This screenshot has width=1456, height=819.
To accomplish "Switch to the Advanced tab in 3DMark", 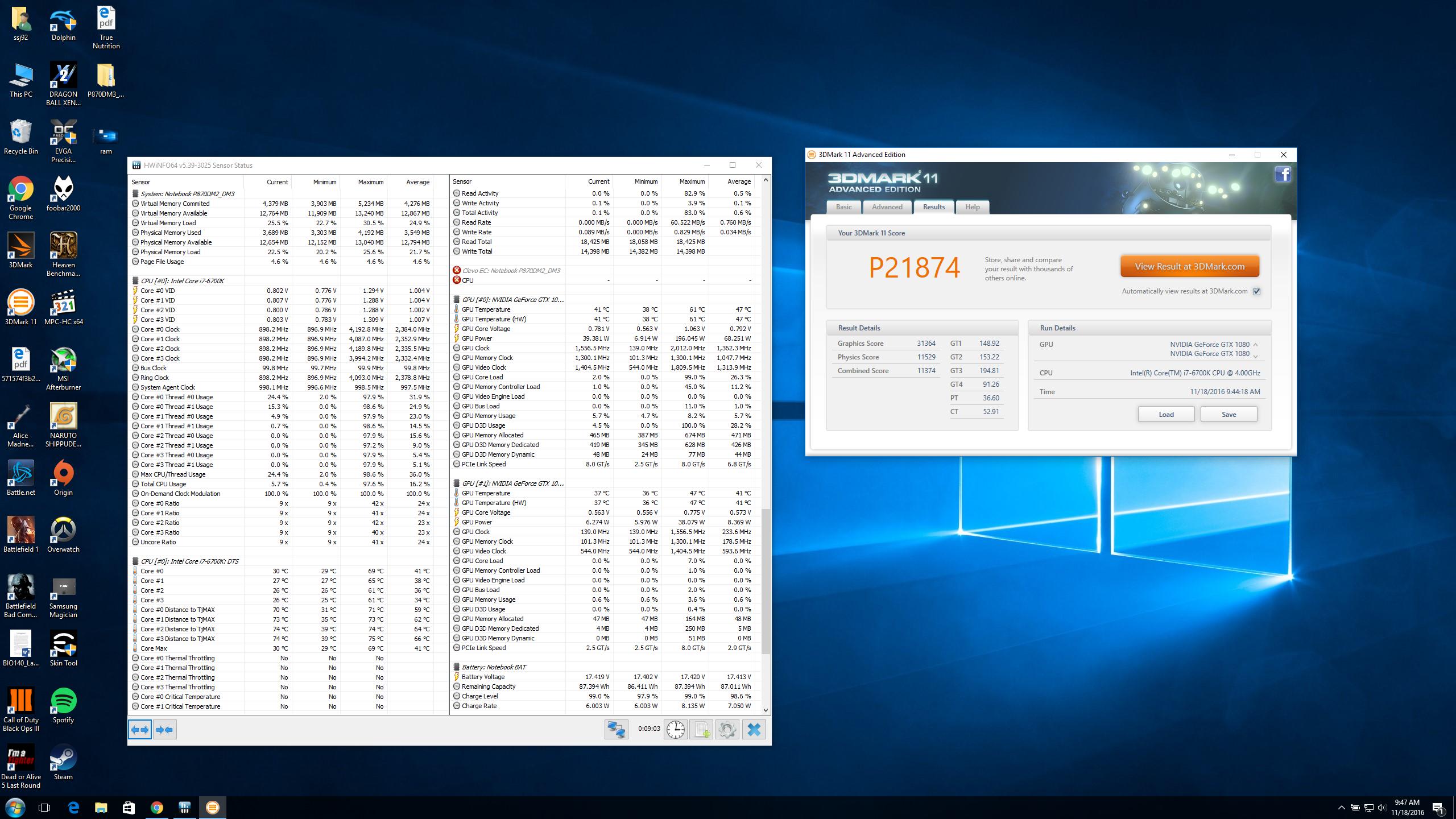I will 887,207.
